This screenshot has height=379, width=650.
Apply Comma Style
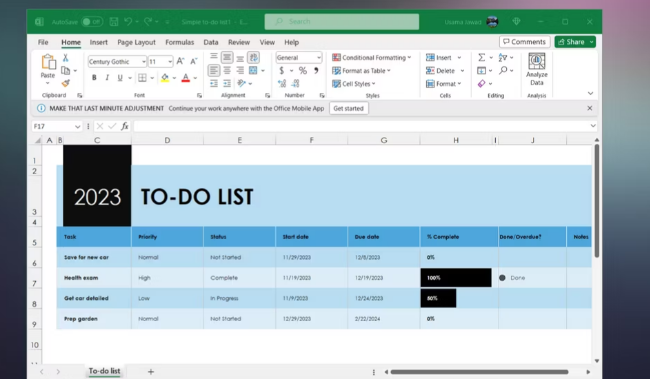click(316, 70)
